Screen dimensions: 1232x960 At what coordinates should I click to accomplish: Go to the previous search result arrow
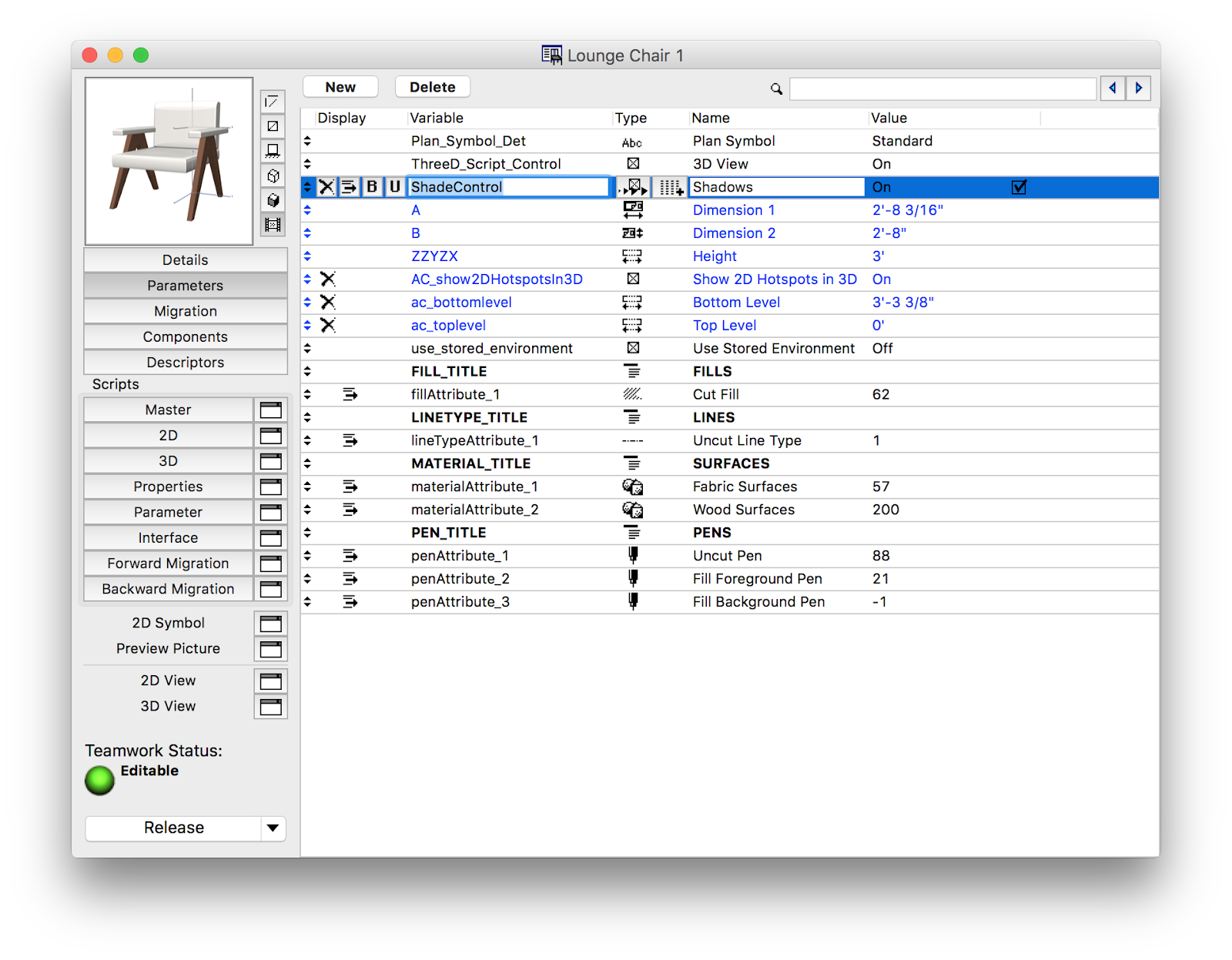pyautogui.click(x=1113, y=89)
